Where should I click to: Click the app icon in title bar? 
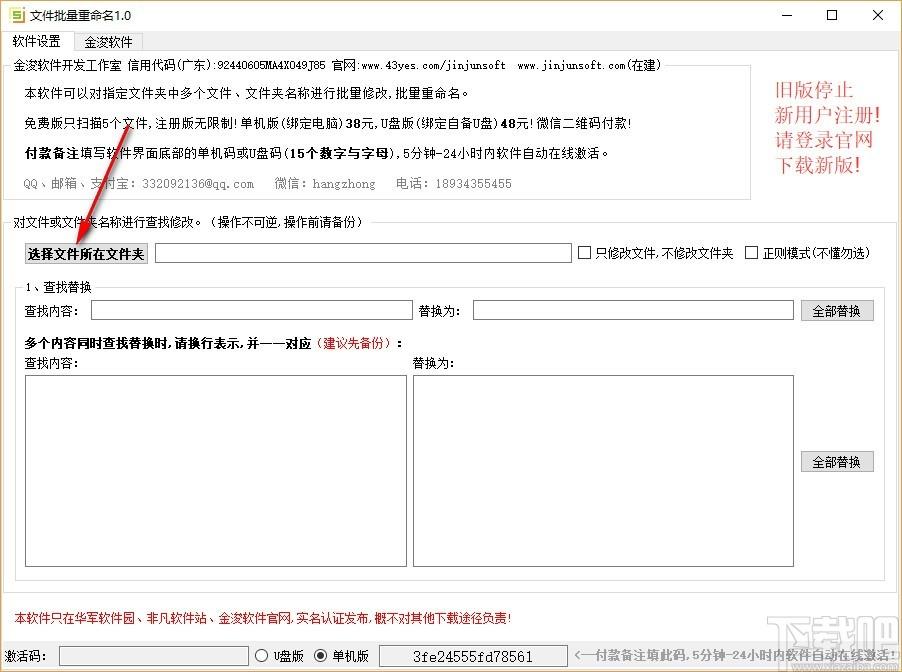(17, 15)
